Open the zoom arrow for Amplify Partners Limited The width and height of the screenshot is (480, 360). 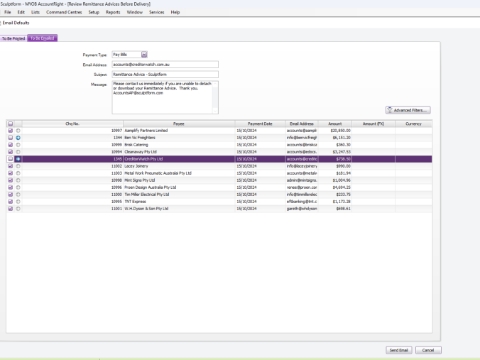[x=18, y=131]
